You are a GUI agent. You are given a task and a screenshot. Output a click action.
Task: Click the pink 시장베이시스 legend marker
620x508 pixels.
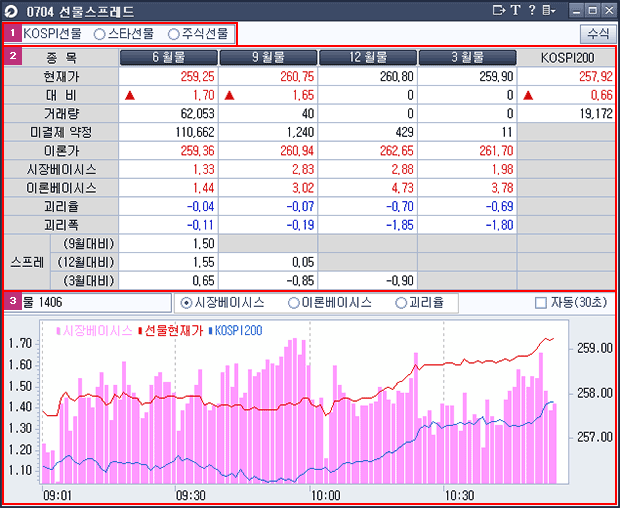click(x=59, y=330)
